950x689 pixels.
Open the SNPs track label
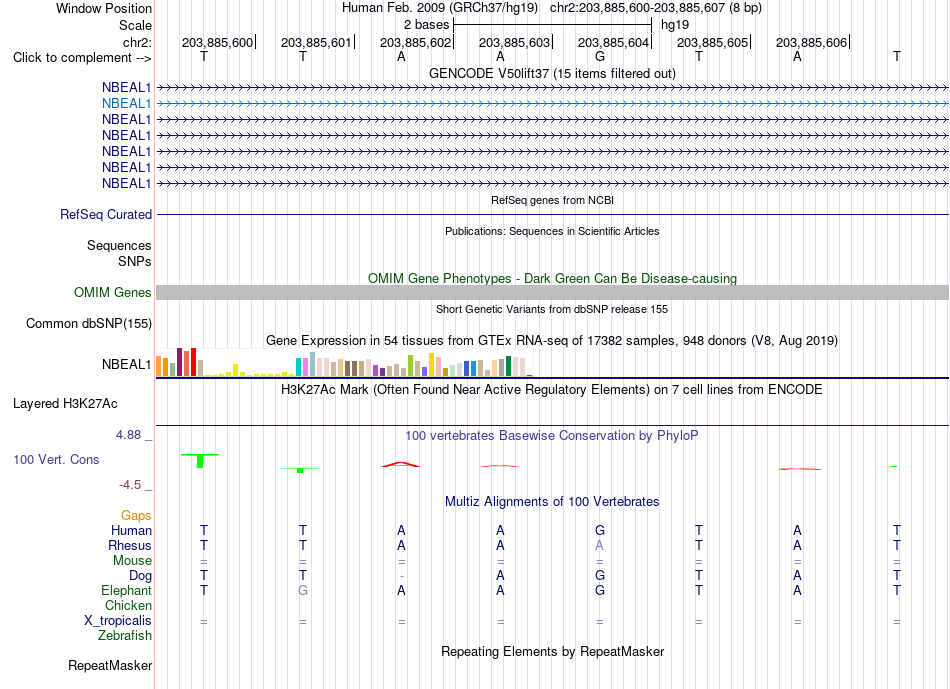(x=135, y=261)
